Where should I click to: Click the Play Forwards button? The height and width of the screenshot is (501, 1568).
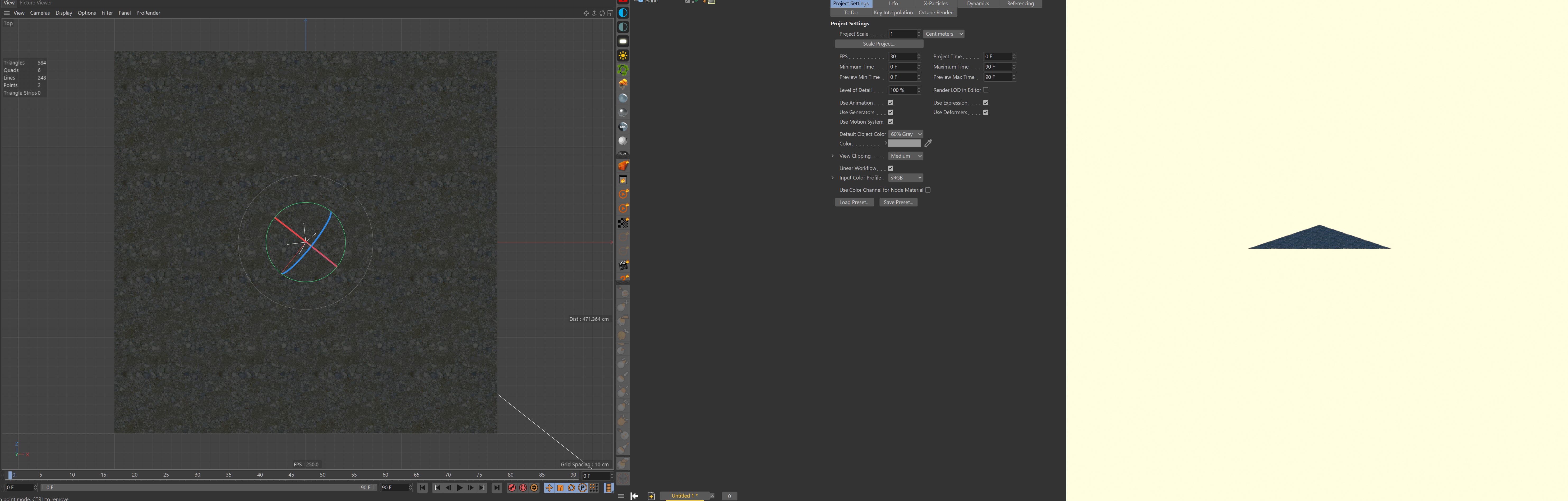tap(460, 488)
